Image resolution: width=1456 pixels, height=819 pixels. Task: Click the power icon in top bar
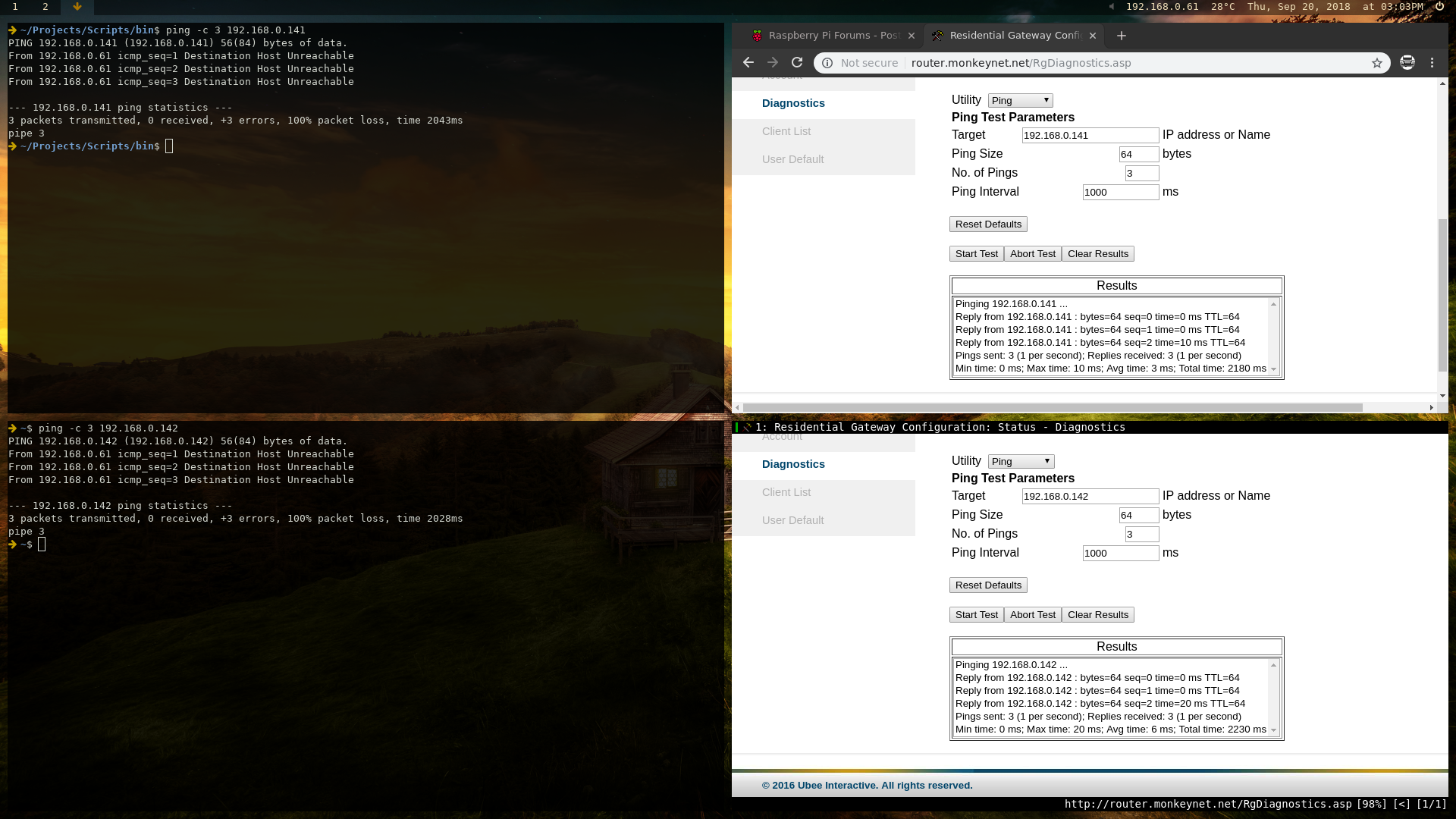coord(1439,7)
